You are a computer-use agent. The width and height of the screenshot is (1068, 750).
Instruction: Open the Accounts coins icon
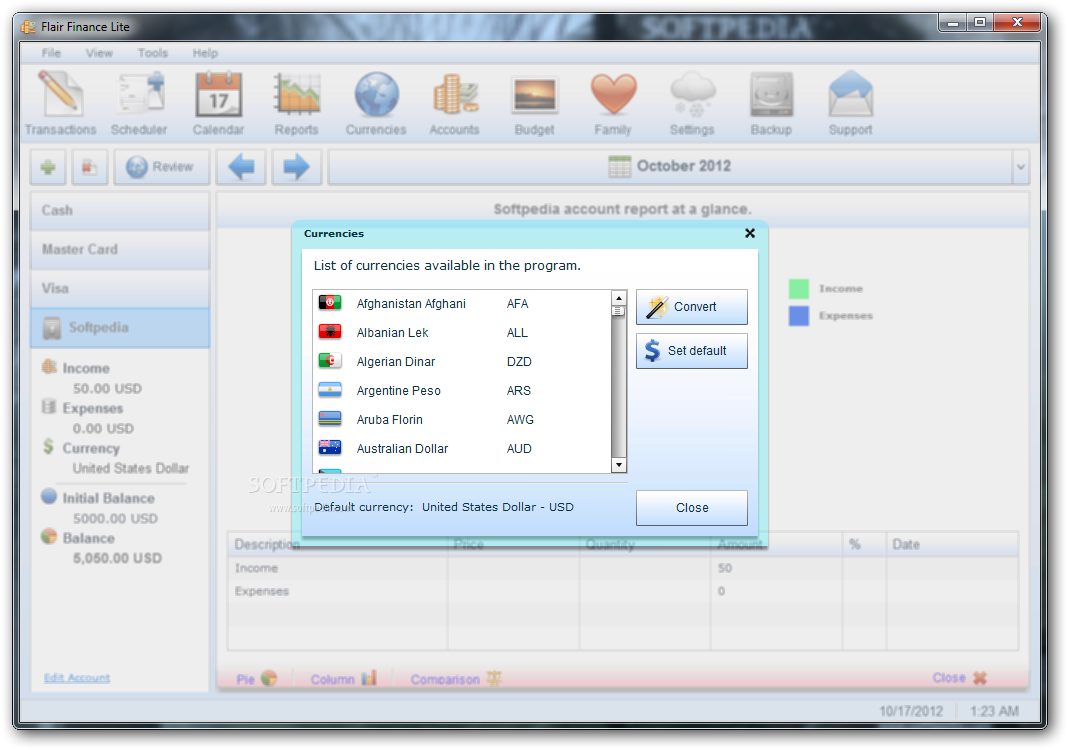tap(454, 104)
